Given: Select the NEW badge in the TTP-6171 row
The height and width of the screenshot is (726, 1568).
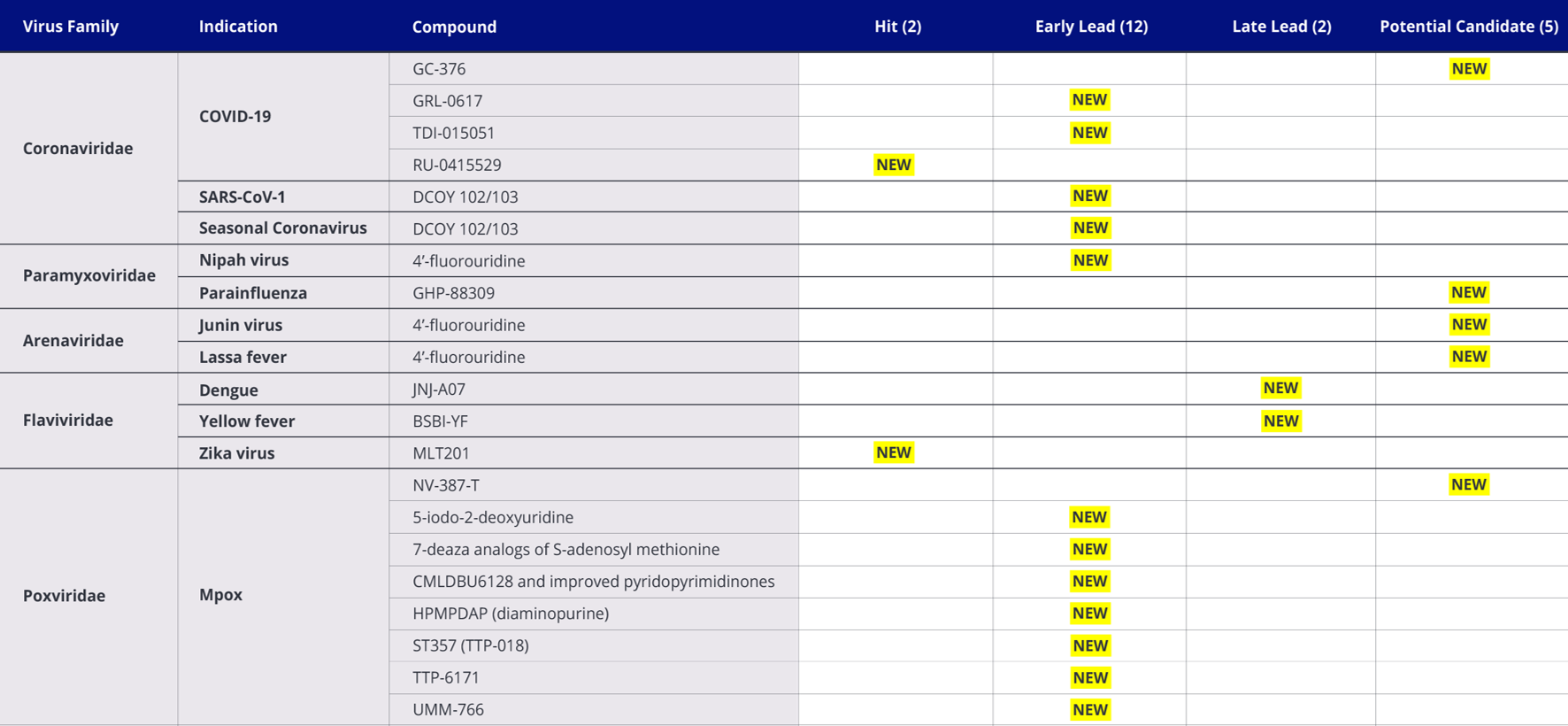Looking at the screenshot, I should point(1090,678).
